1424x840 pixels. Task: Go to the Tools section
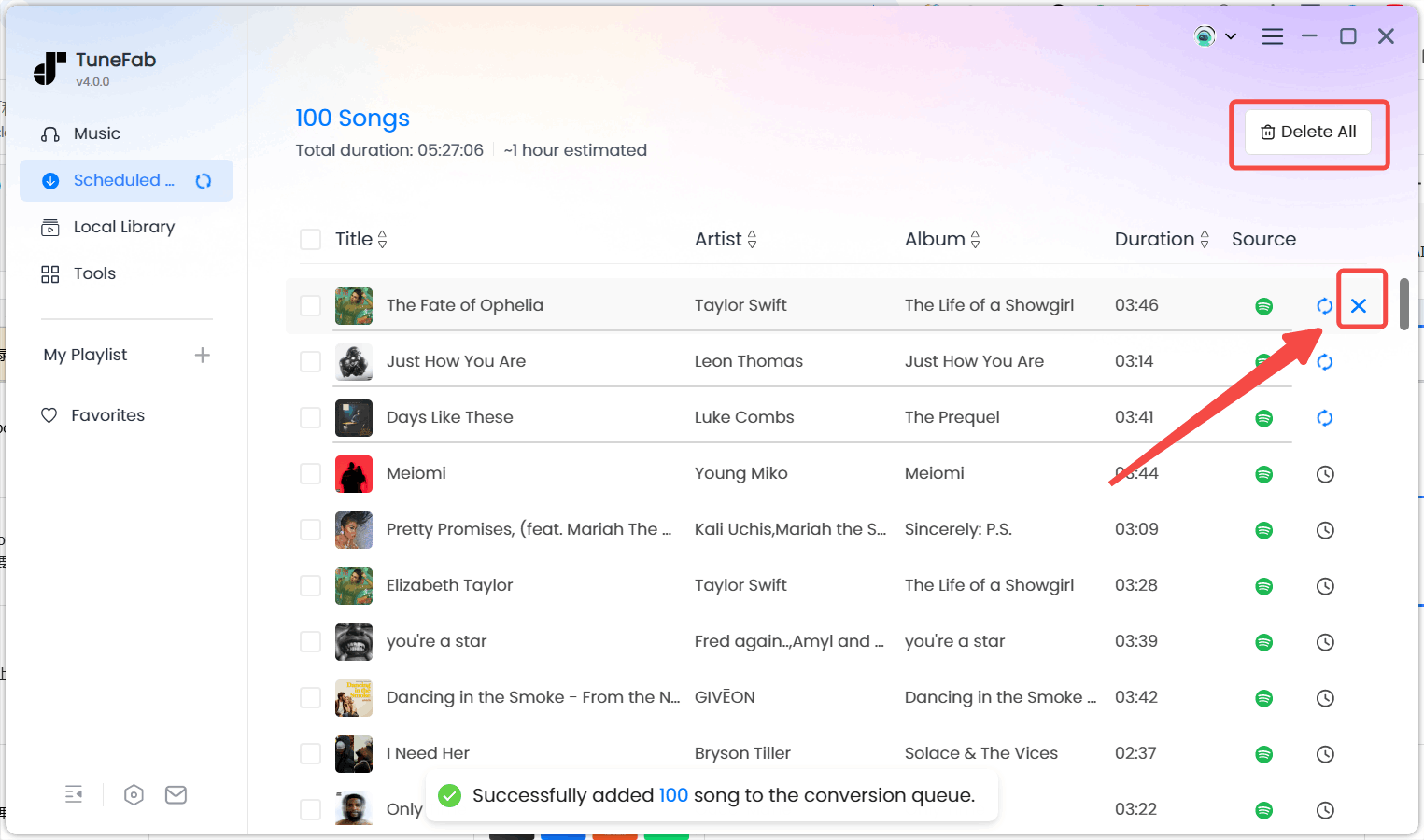pos(94,274)
